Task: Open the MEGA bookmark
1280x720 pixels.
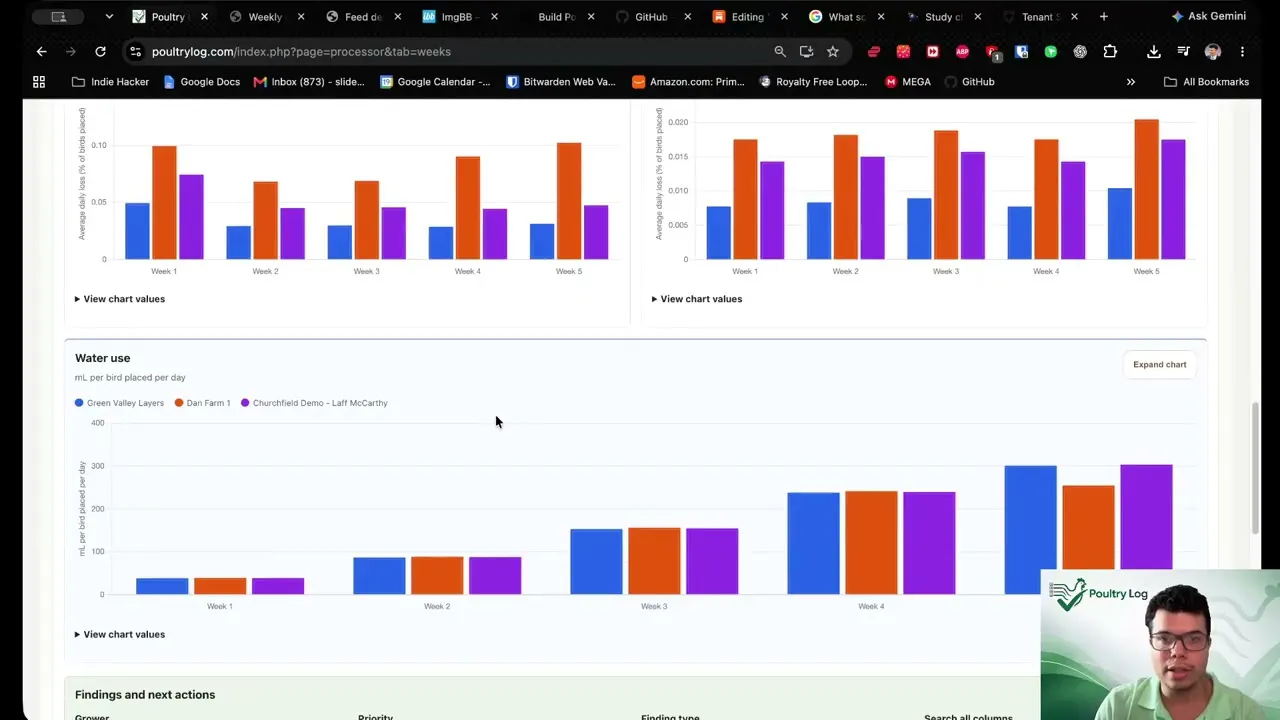Action: (908, 82)
